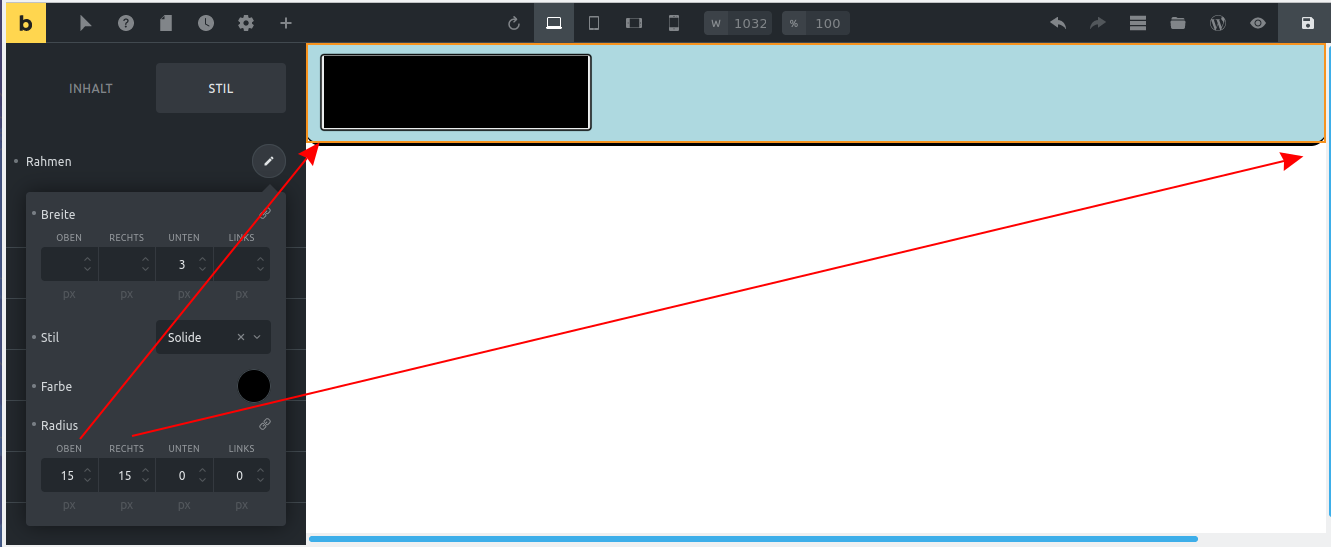Switch to mobile portrait breakpoint
Screen dimensions: 1331x547
(674, 23)
